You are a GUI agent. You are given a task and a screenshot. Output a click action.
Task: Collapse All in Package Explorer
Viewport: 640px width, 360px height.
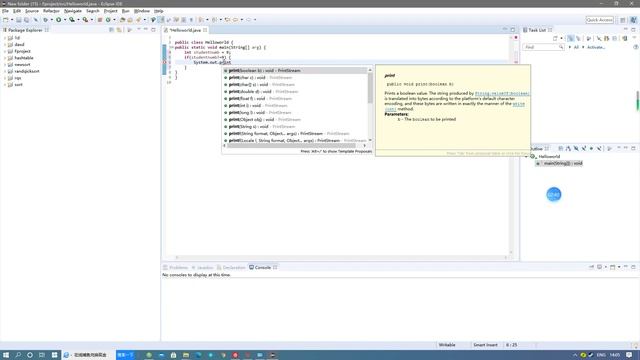click(111, 30)
